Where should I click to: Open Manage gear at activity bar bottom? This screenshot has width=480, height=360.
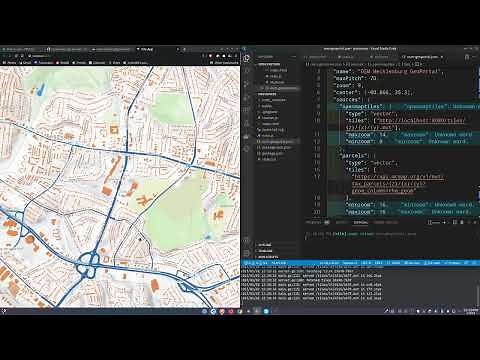(247, 253)
